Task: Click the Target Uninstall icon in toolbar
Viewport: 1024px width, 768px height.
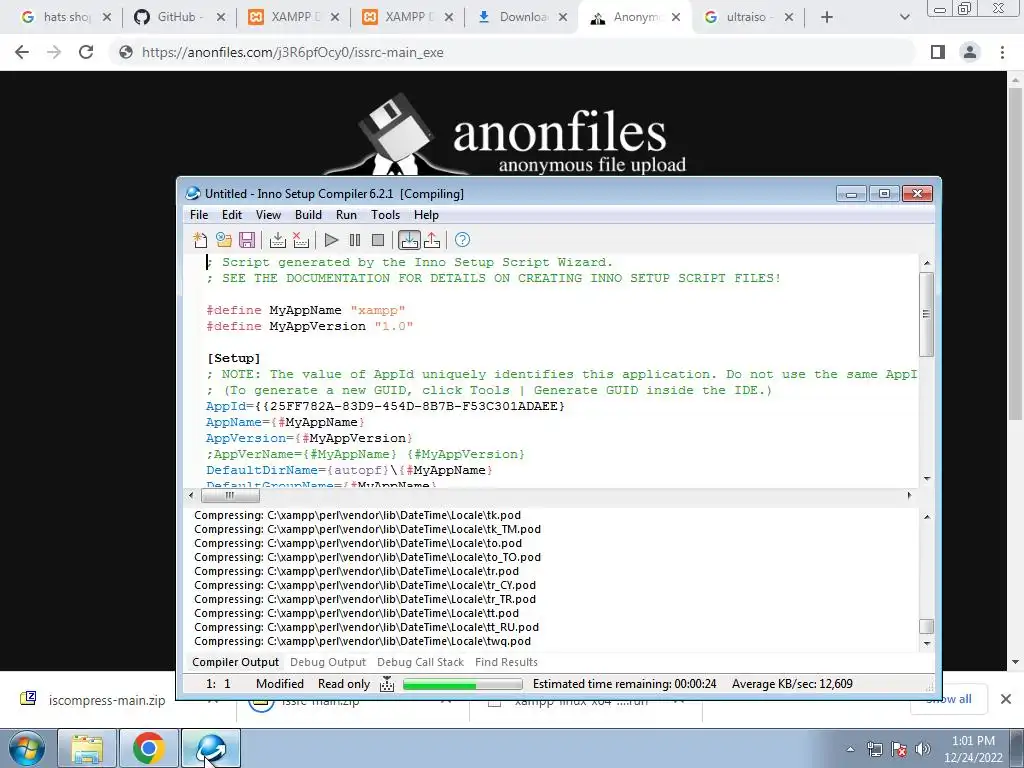Action: point(432,240)
